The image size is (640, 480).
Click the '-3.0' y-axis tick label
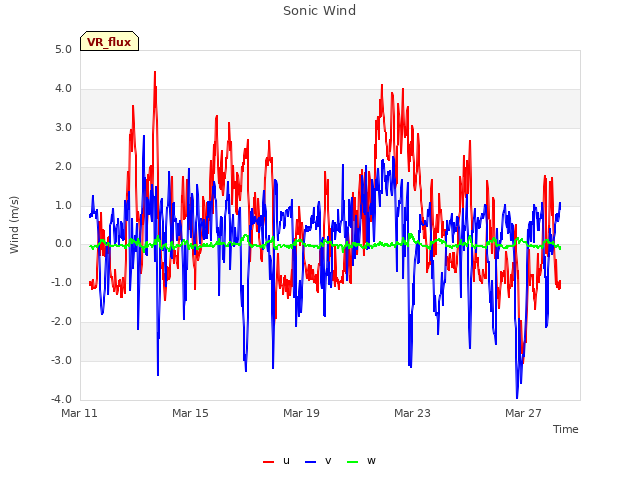[61, 360]
